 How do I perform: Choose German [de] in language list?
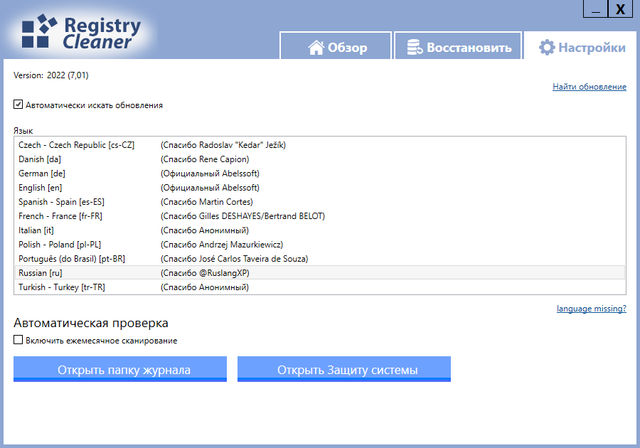320,173
